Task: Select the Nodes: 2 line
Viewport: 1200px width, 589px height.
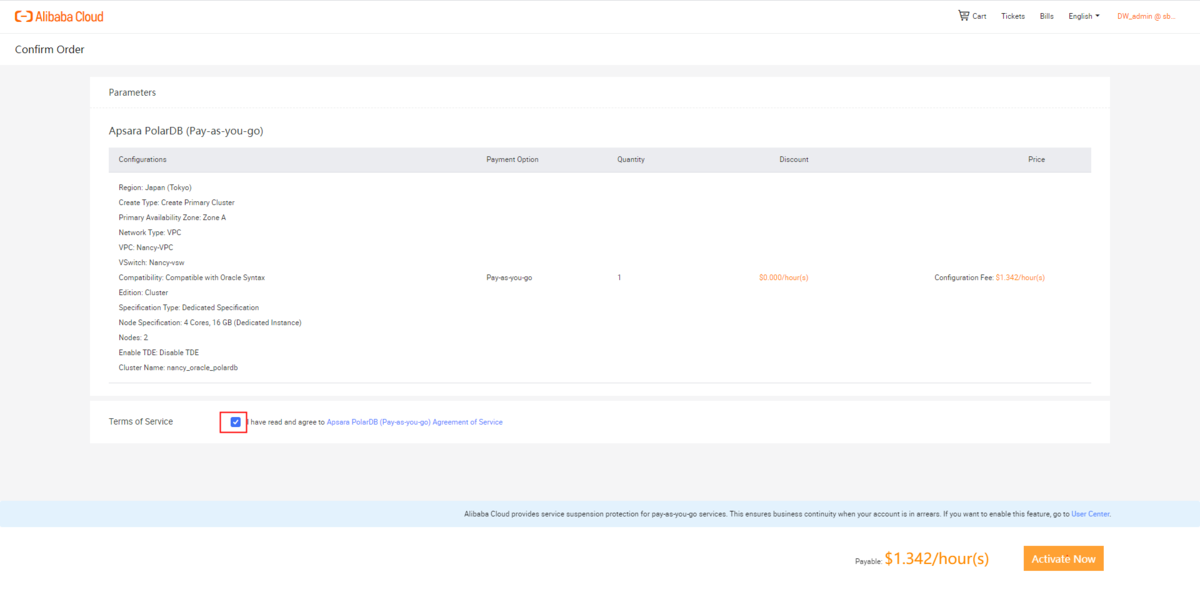Action: tap(133, 337)
